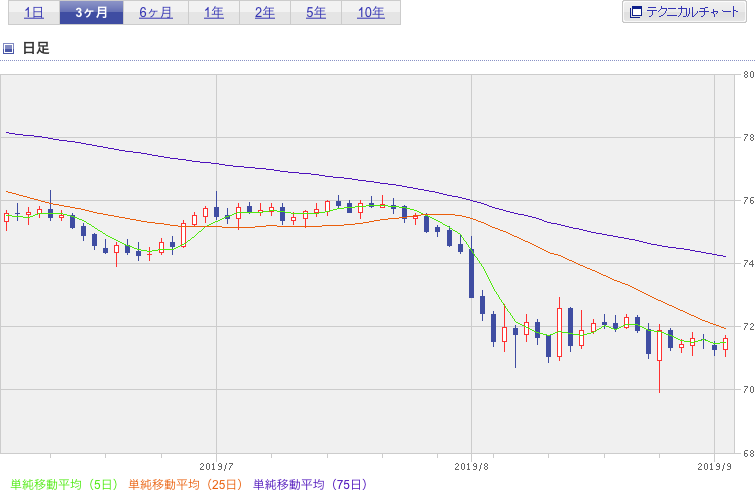This screenshot has height=493, width=755.
Task: Click the 72 price axis label
Action: pos(748,327)
